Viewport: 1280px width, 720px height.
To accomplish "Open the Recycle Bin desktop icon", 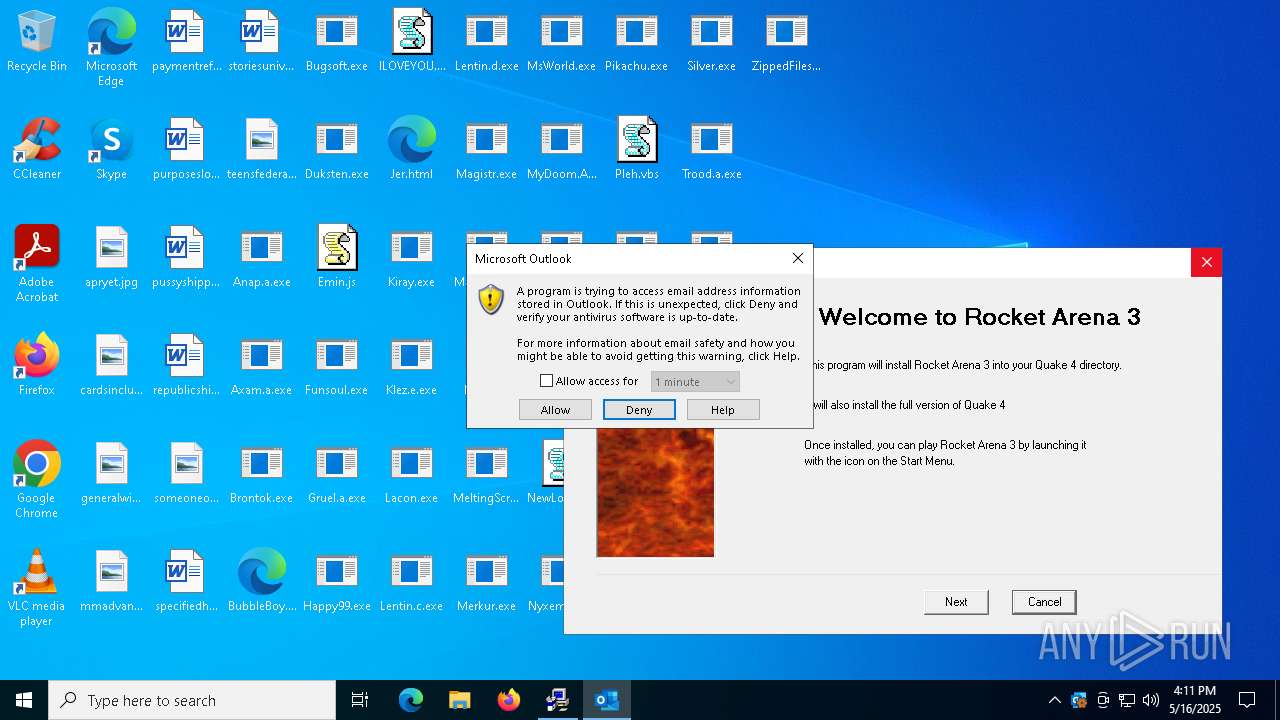I will pyautogui.click(x=37, y=41).
